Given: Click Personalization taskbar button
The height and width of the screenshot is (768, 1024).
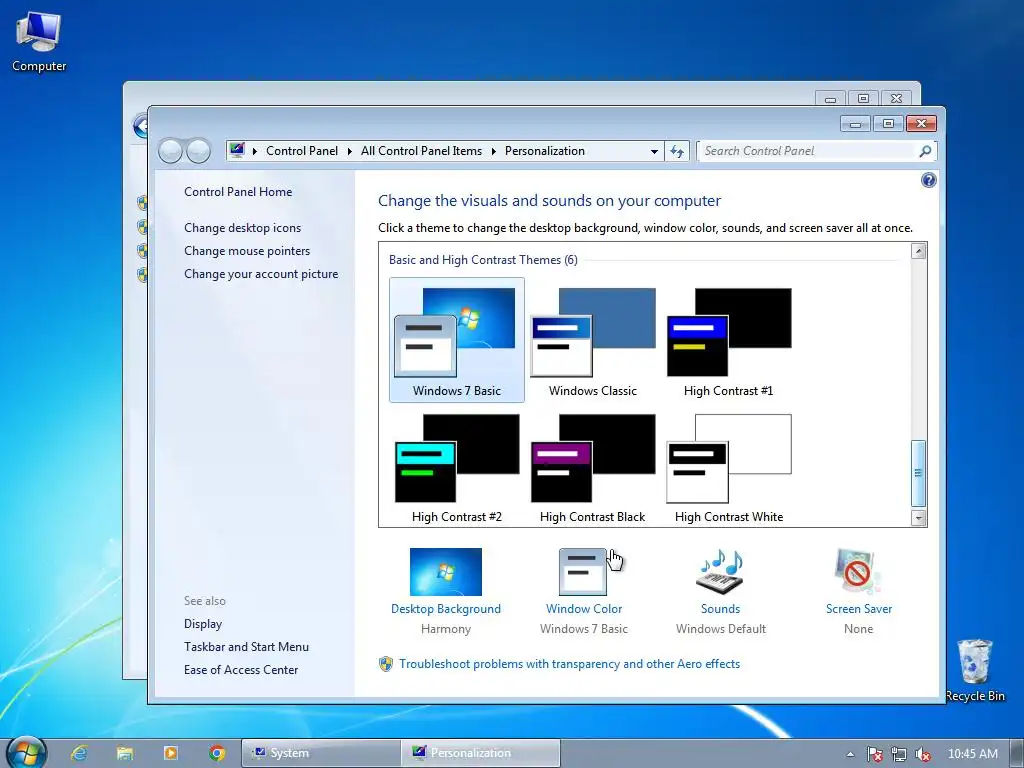Looking at the screenshot, I should 481,753.
